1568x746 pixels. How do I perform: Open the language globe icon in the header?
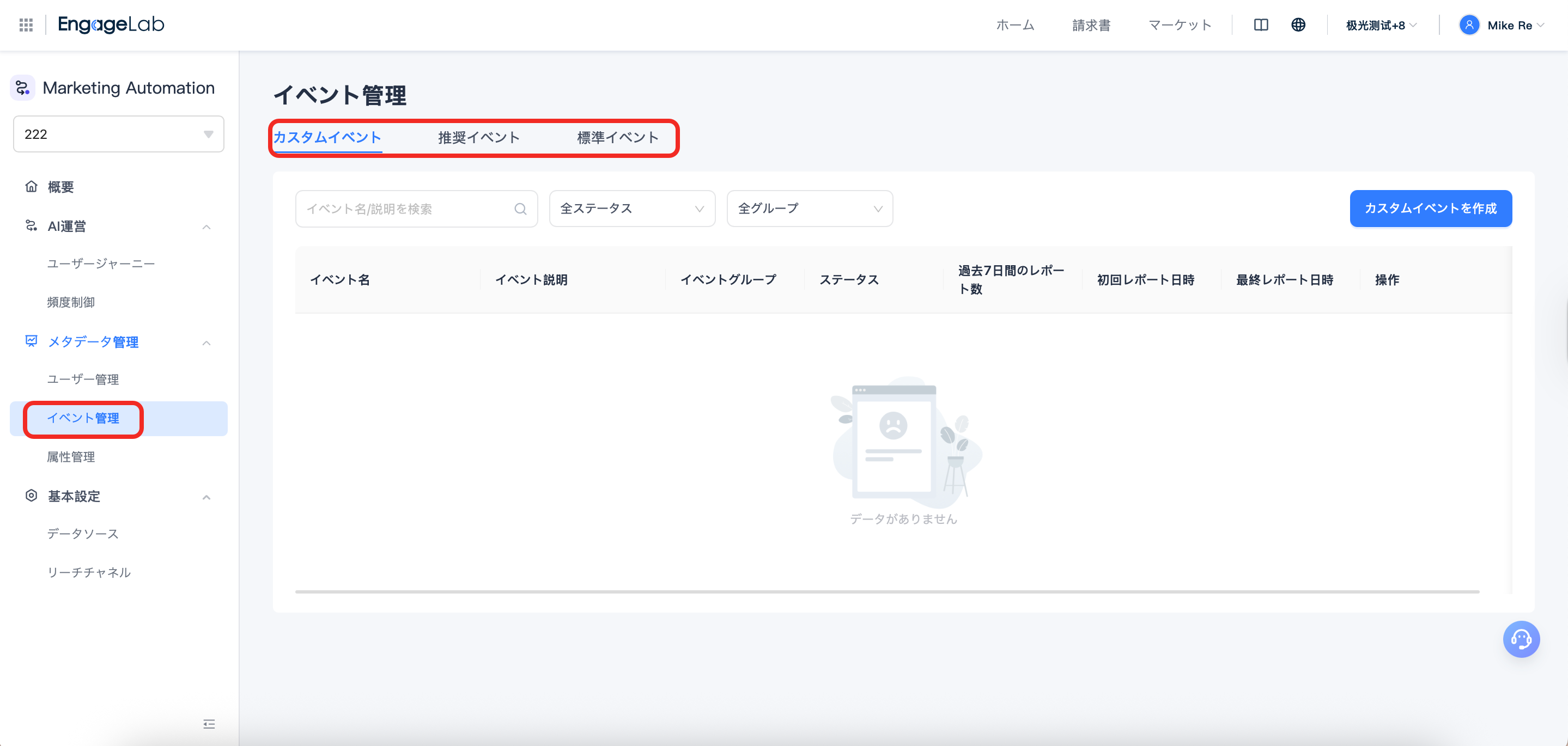point(1298,25)
